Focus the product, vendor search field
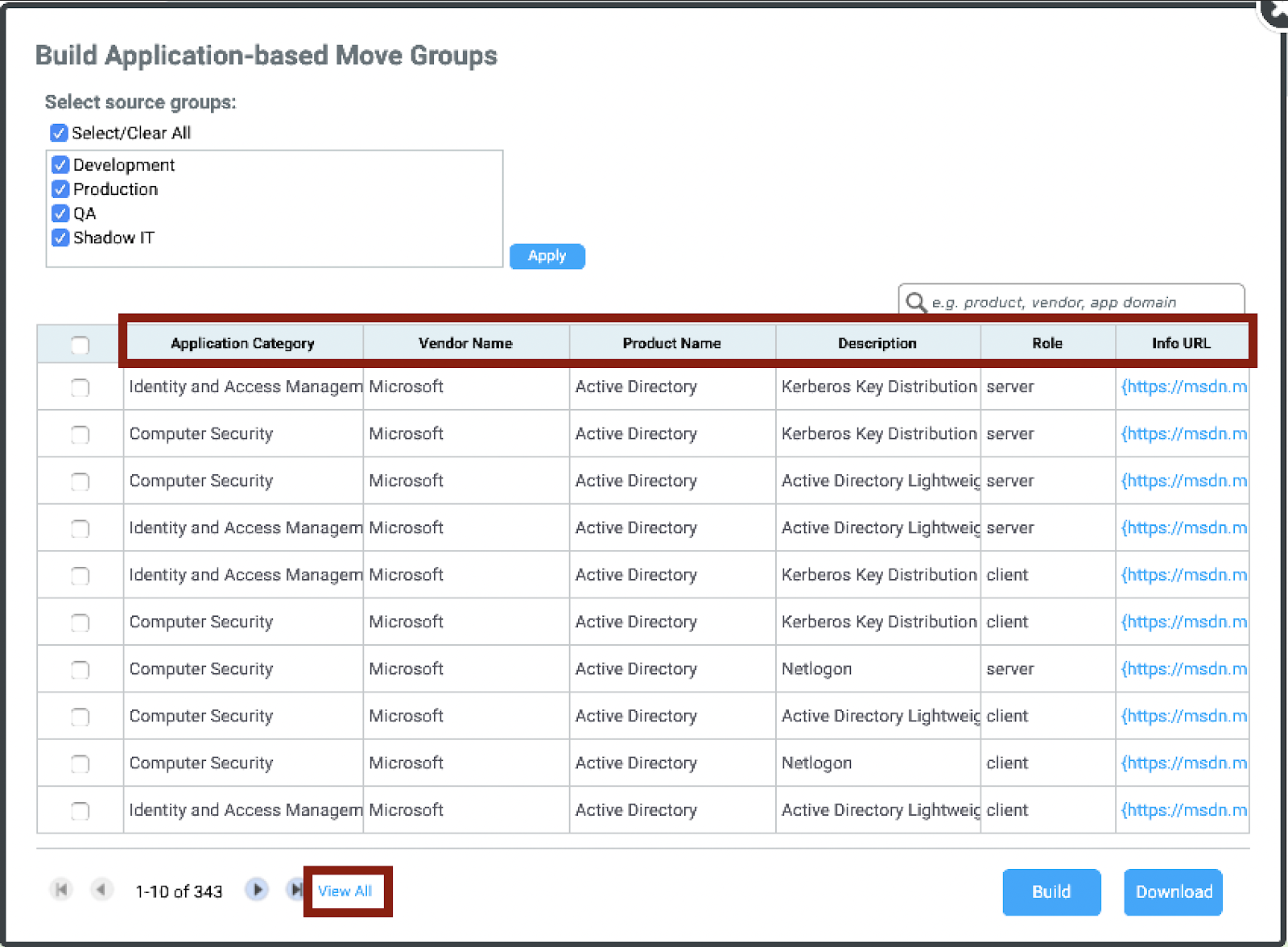This screenshot has width=1288, height=947. (1079, 303)
